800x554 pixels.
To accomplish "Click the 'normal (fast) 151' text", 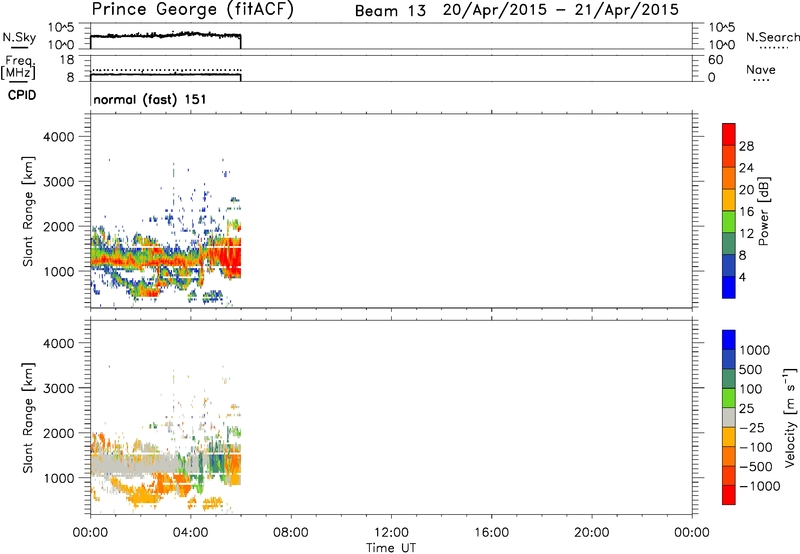I will point(150,99).
